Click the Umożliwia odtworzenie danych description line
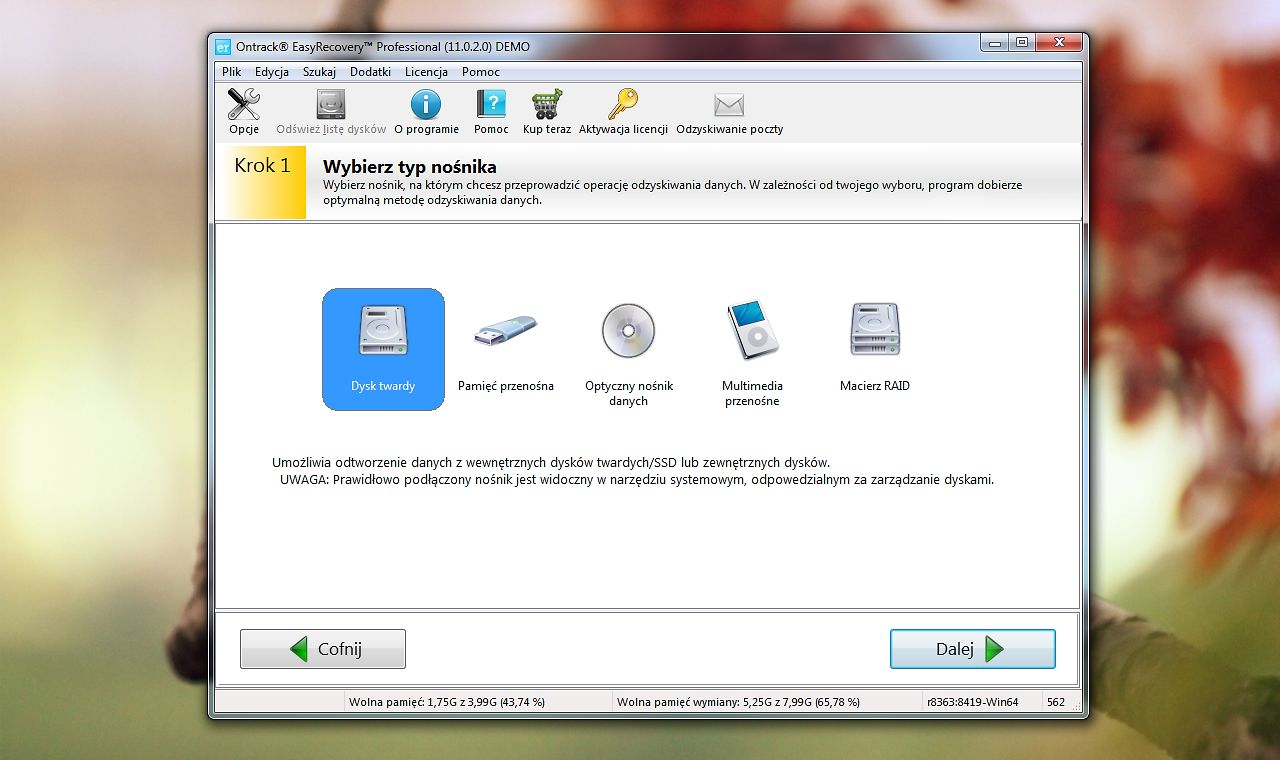1280x760 pixels. click(551, 462)
